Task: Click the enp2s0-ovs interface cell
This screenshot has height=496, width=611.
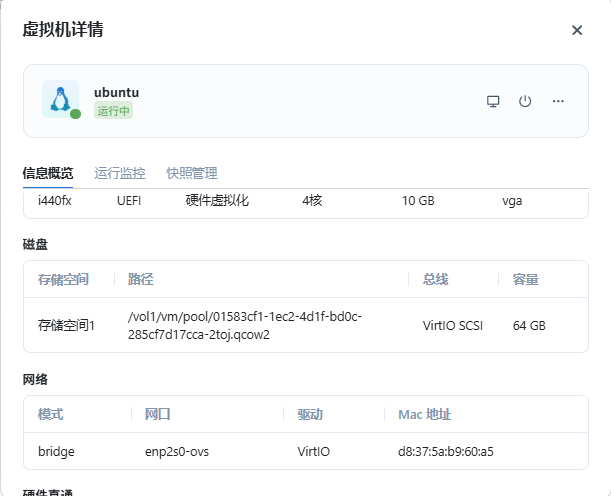Action: tap(177, 452)
